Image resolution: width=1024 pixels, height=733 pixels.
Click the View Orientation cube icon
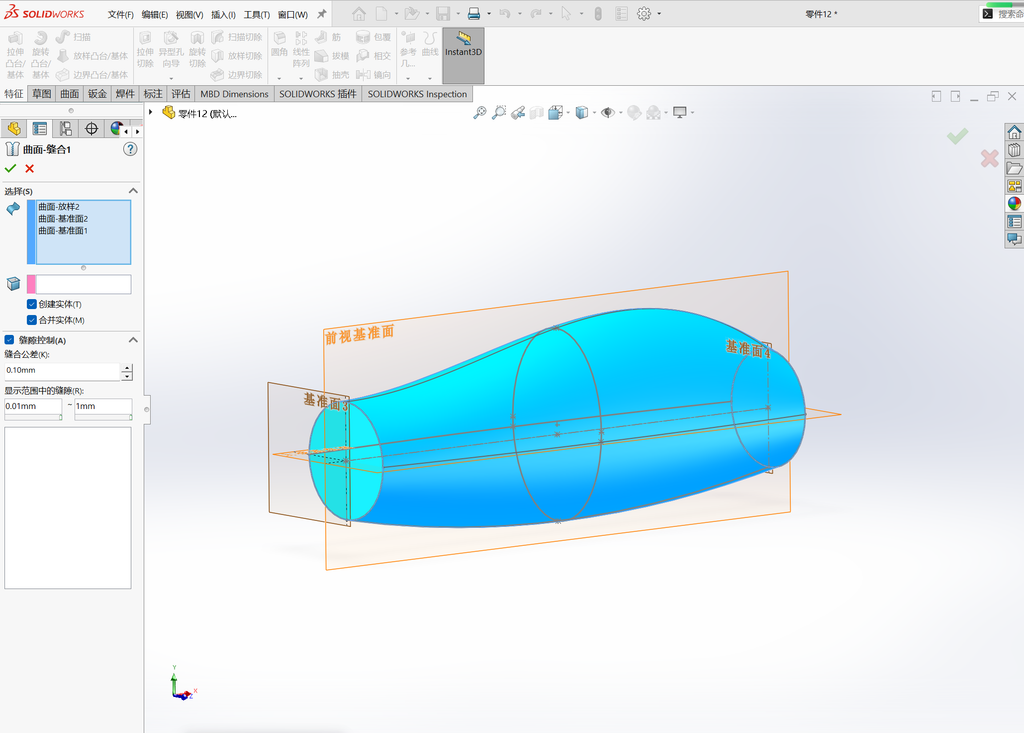click(555, 113)
